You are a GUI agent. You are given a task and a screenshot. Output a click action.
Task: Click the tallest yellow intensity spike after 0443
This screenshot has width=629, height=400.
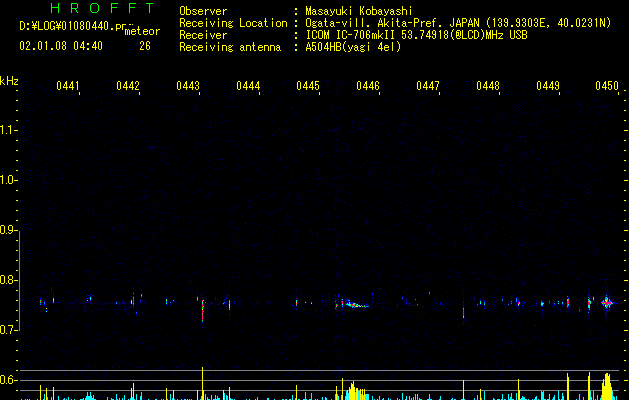203,383
